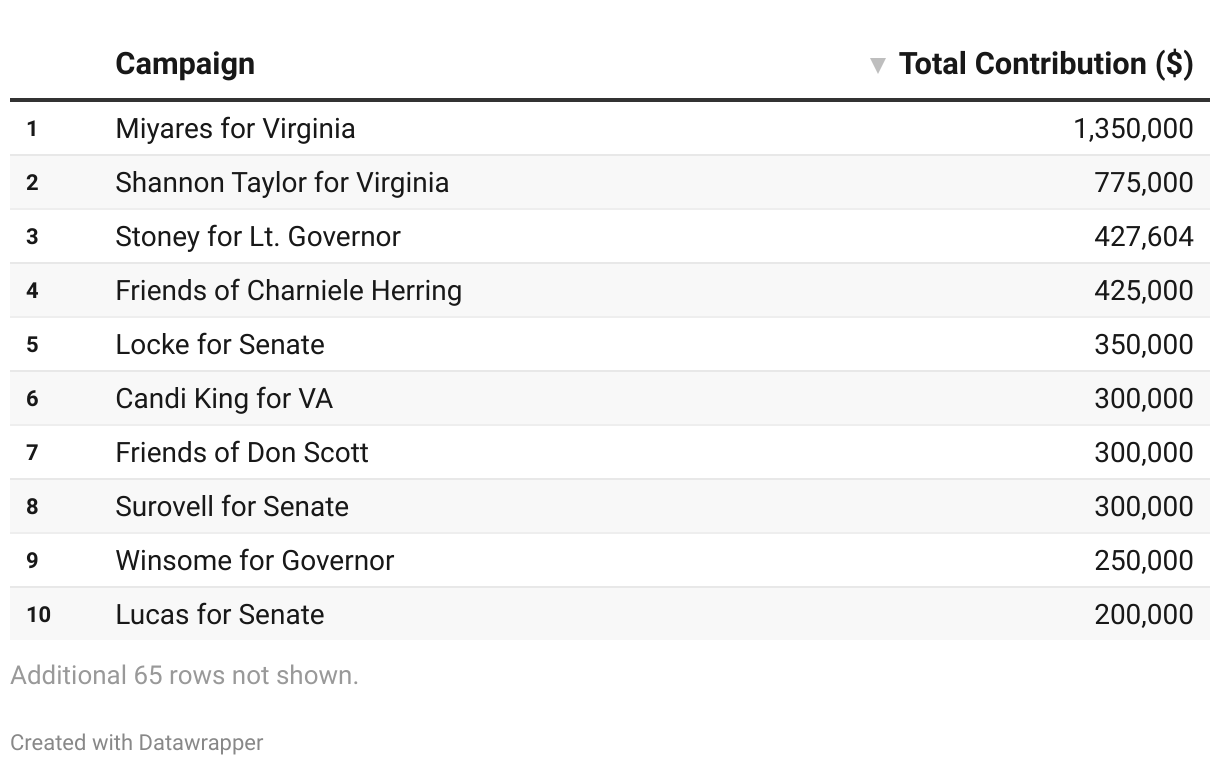The image size is (1220, 766).
Task: Click the Stoney for Lt. Governor entry
Action: click(258, 237)
